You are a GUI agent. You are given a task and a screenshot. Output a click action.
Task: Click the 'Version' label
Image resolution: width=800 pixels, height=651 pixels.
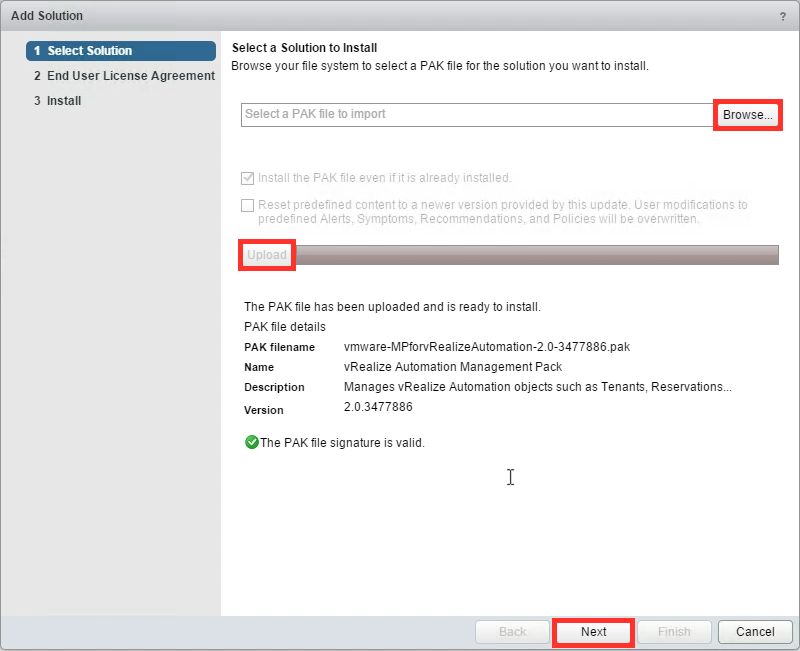pyautogui.click(x=264, y=410)
